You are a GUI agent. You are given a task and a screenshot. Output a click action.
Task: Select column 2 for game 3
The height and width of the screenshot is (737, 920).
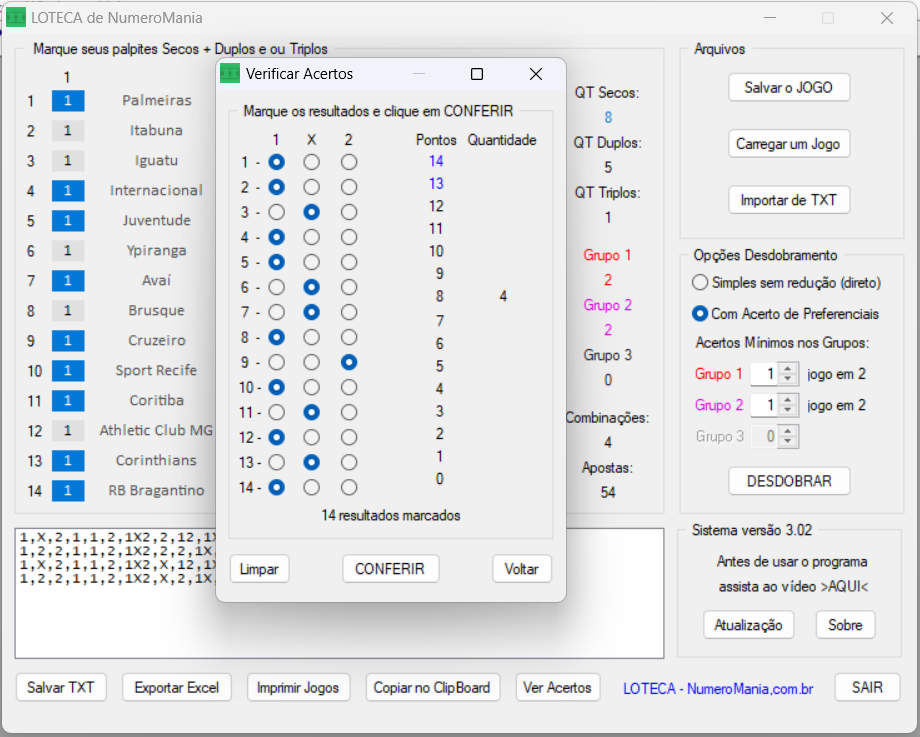(348, 212)
